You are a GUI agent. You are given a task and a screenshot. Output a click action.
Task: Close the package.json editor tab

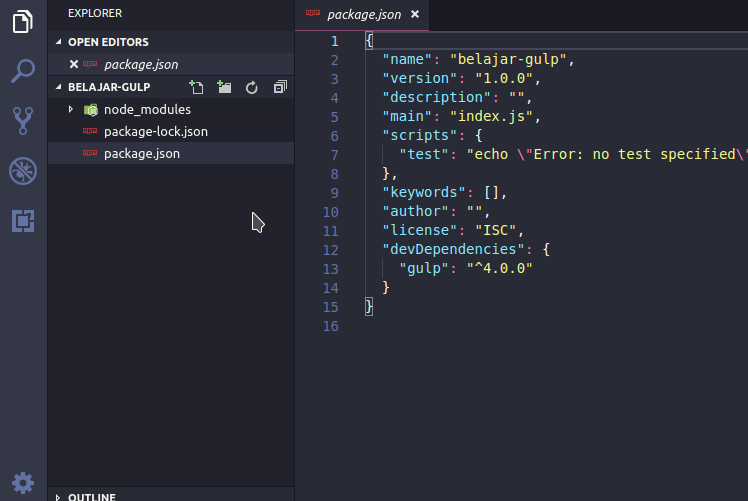click(x=415, y=14)
